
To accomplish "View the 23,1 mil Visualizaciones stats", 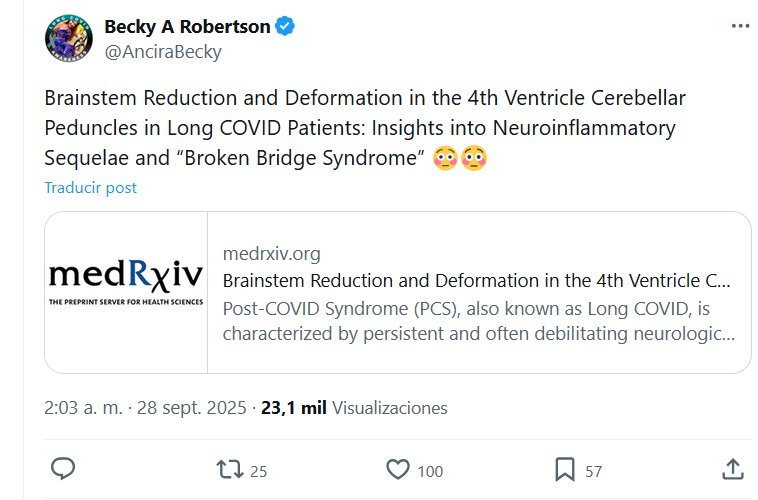I will pos(354,408).
